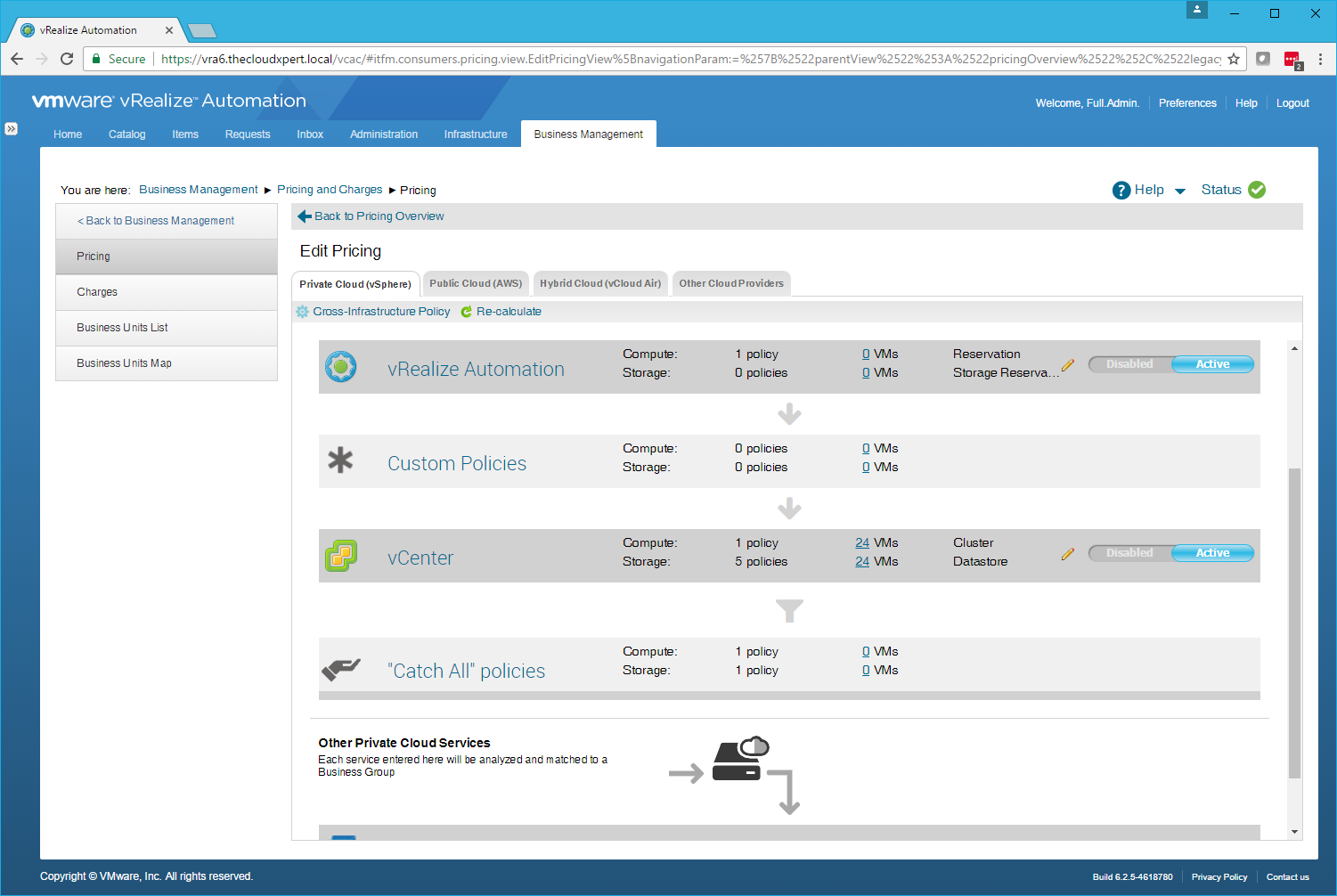Viewport: 1337px width, 896px height.
Task: Edit vCenter policy with pencil icon
Action: (x=1068, y=553)
